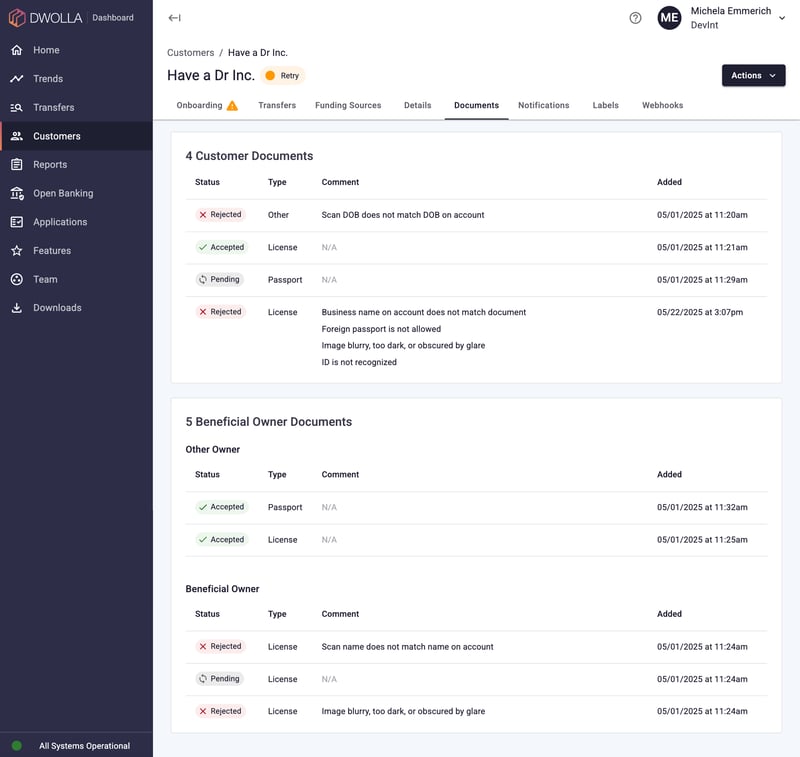
Task: Open help via question mark icon
Action: [x=635, y=18]
